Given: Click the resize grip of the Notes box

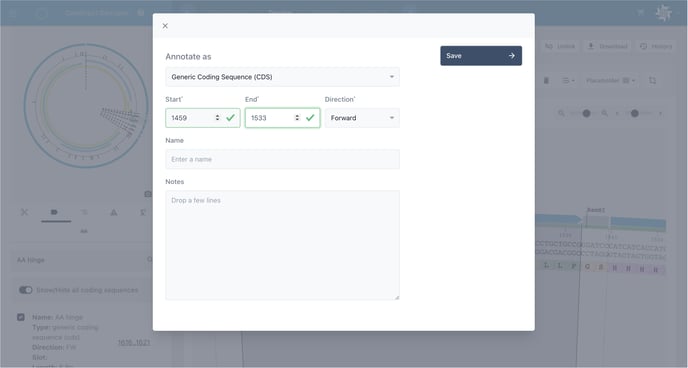Looking at the screenshot, I should pyautogui.click(x=397, y=297).
